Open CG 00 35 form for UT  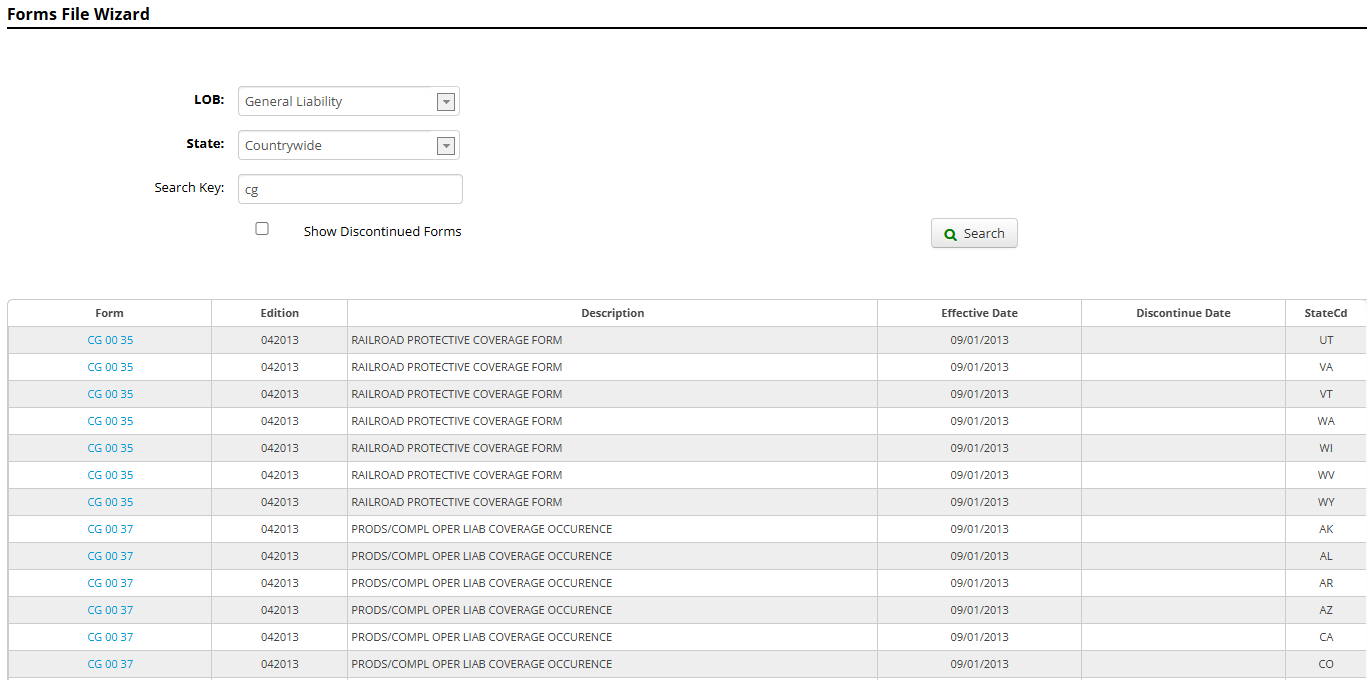(110, 340)
